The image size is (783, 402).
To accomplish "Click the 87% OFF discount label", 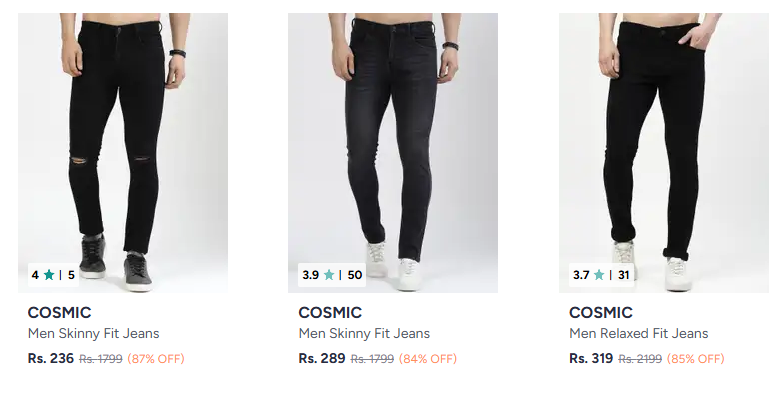I will 156,359.
